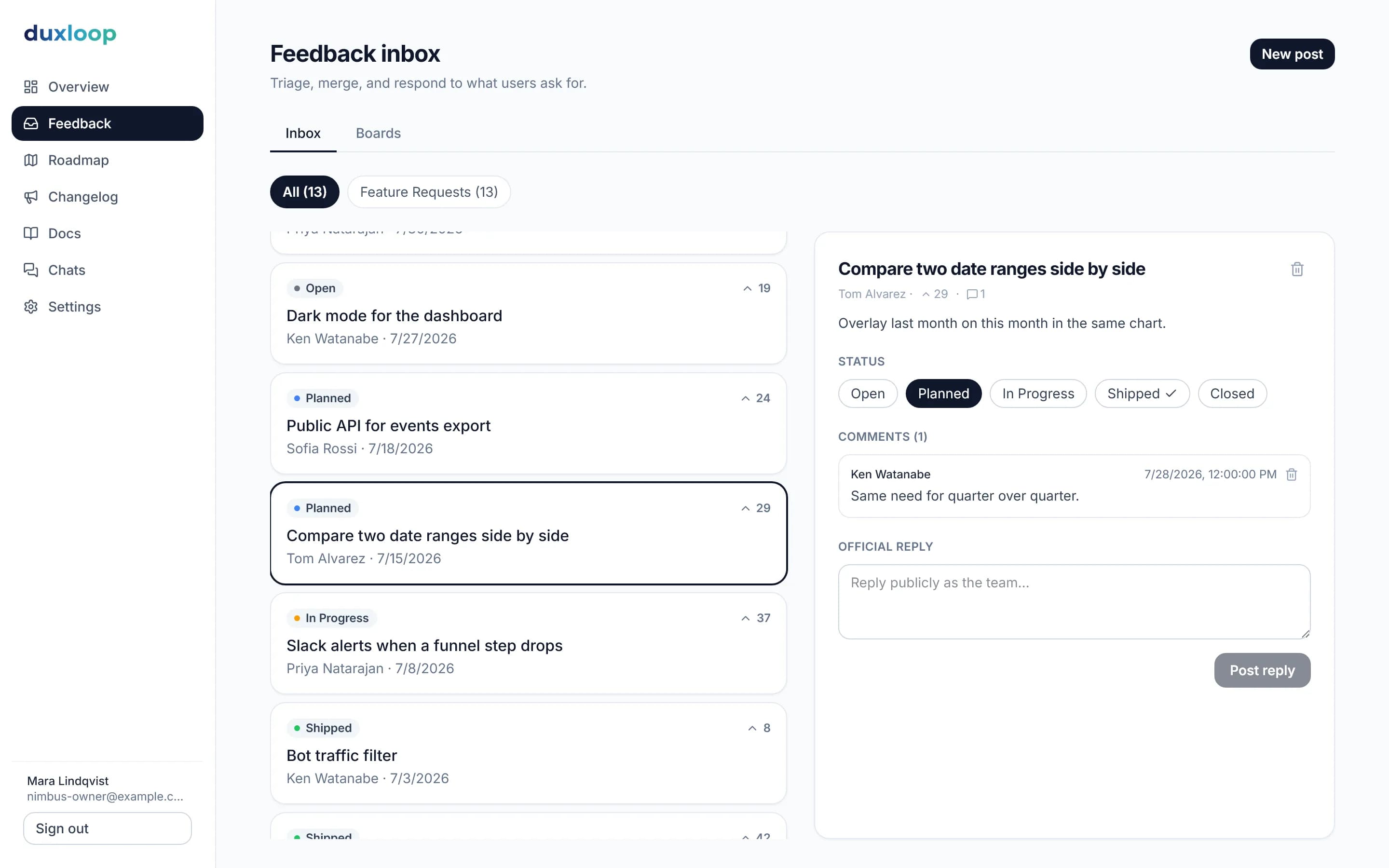Click comment count icon in detail panel header
This screenshot has height=868, width=1389.
pos(972,294)
